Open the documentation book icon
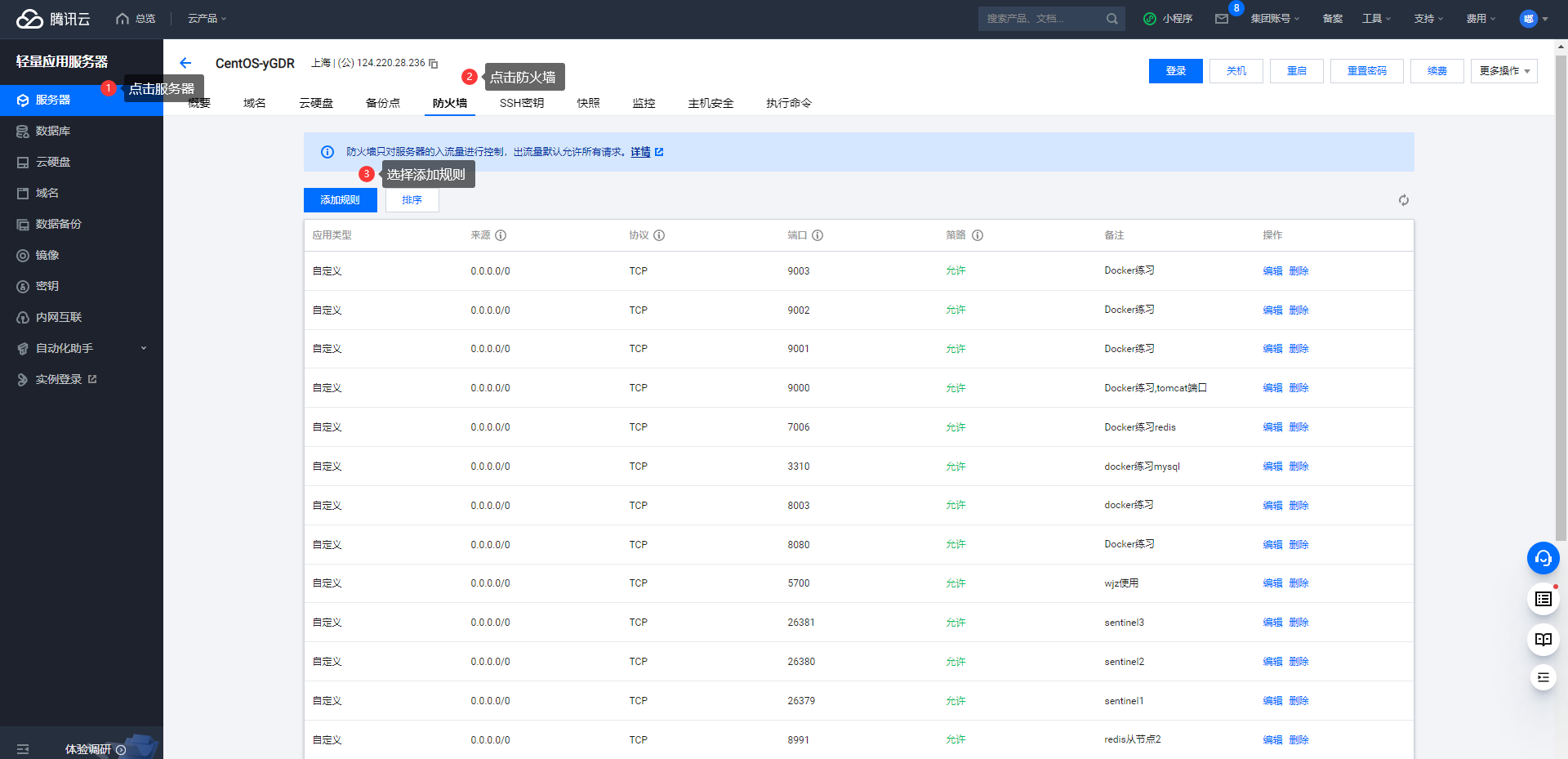This screenshot has height=759, width=1568. [1543, 639]
